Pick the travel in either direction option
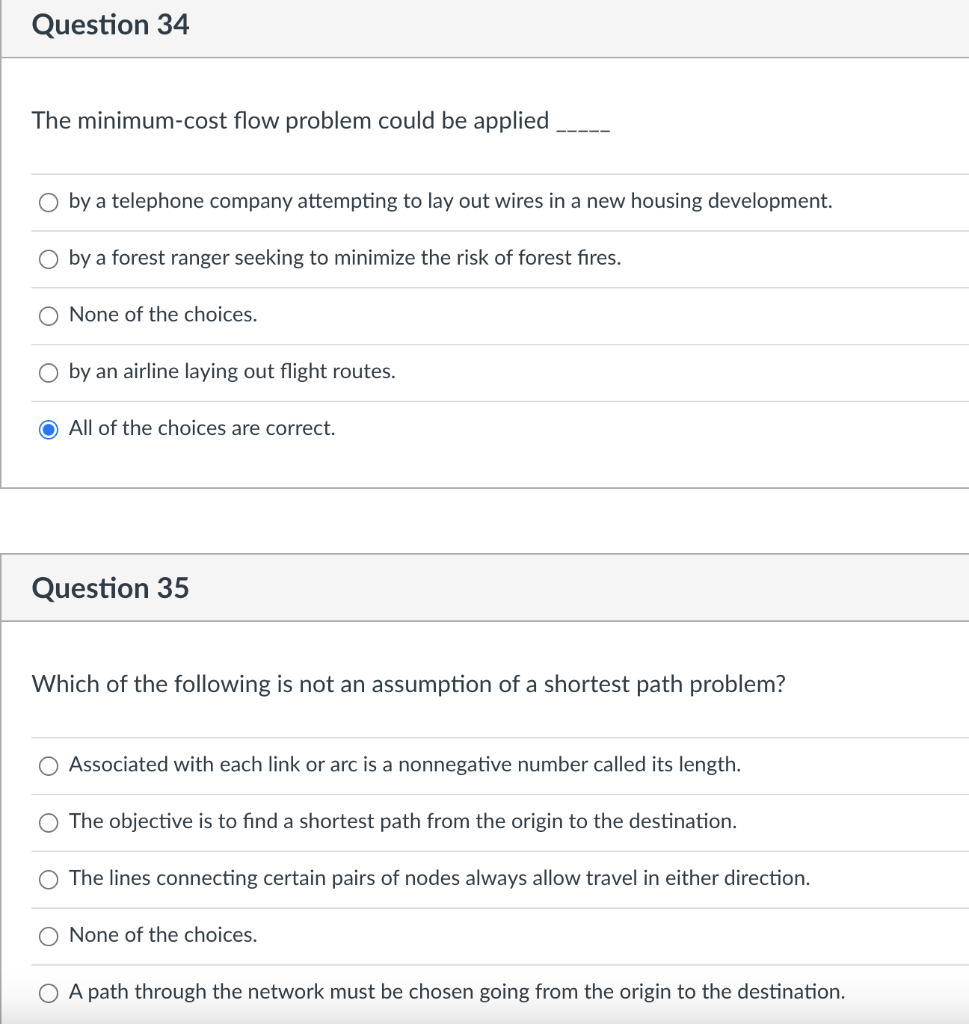The width and height of the screenshot is (969, 1024). tap(47, 879)
